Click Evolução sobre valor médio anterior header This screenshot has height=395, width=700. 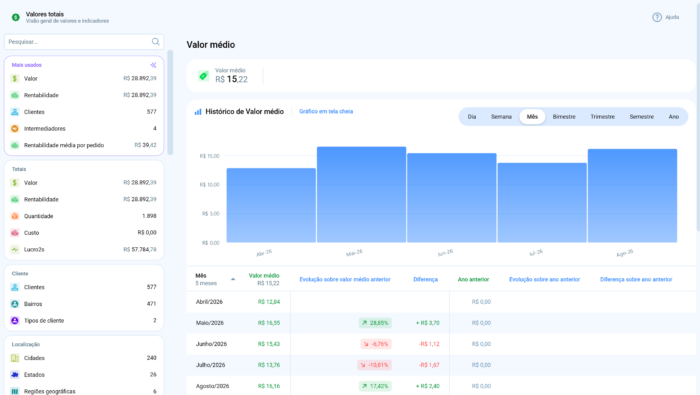345,279
